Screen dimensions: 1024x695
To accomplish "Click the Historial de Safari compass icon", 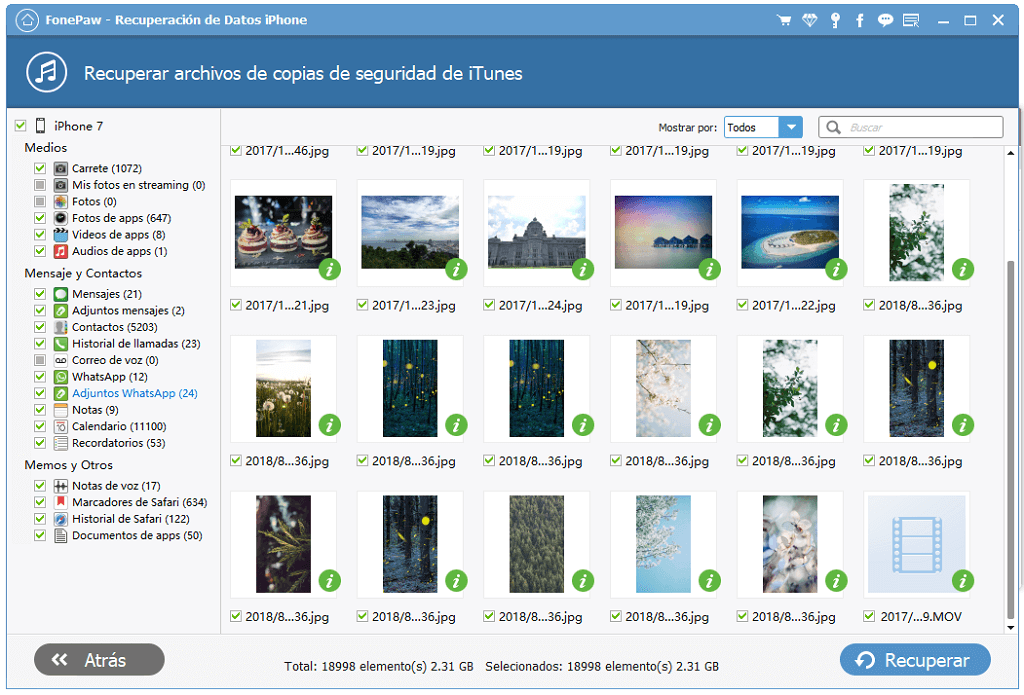I will 61,519.
